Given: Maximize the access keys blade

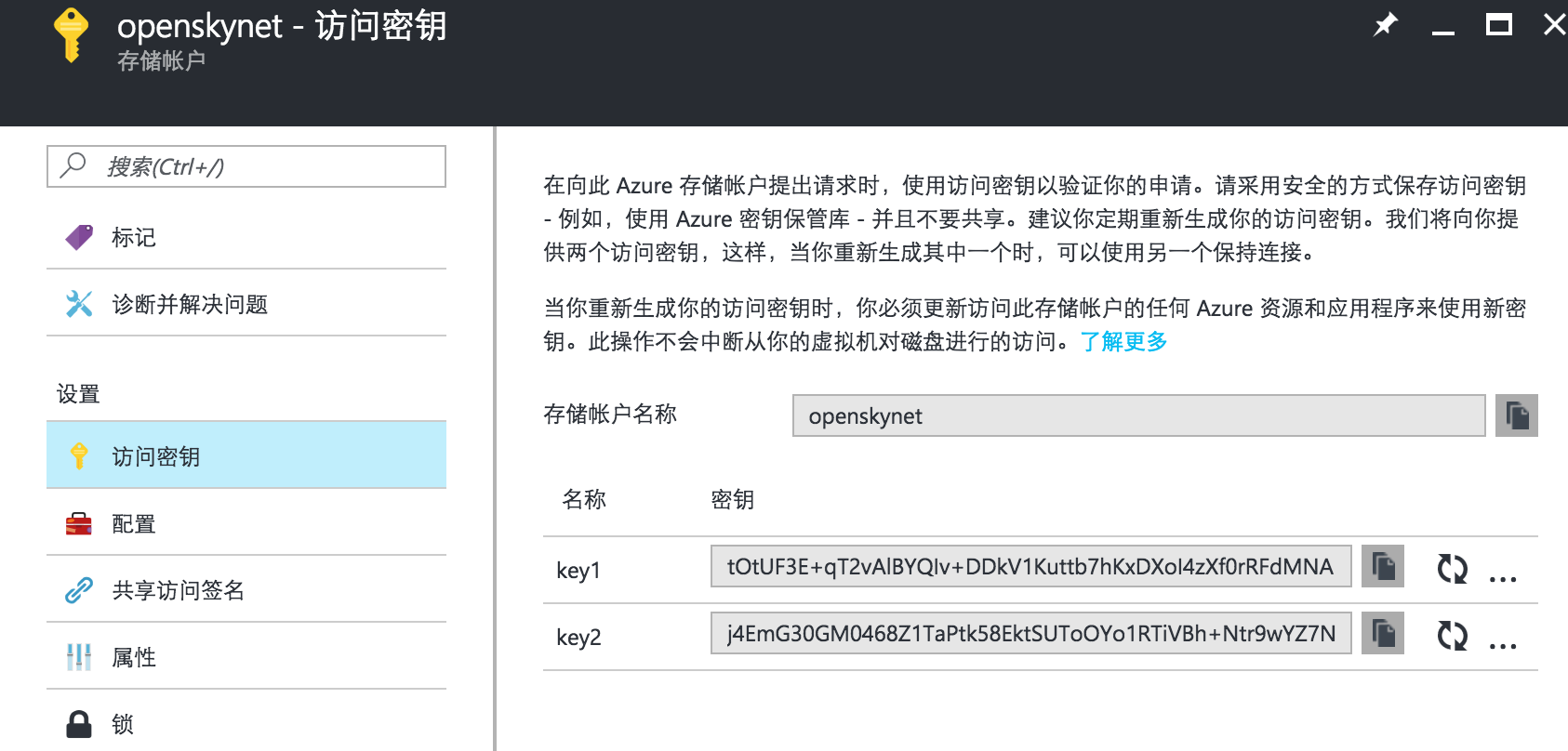Looking at the screenshot, I should (x=1499, y=24).
